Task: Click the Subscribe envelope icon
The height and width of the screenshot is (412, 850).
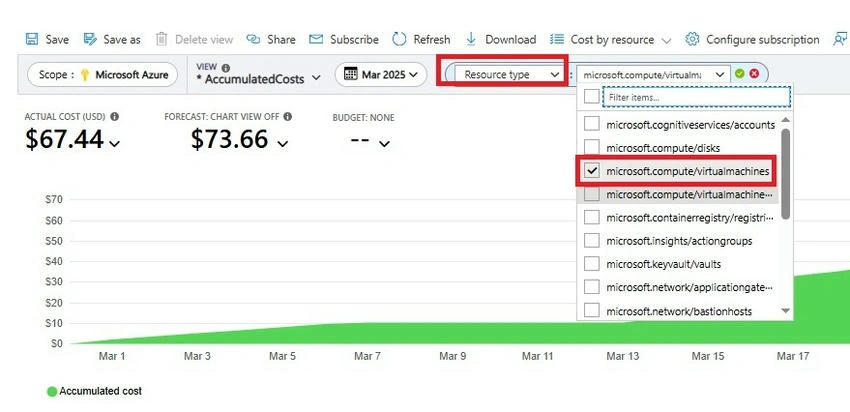Action: (316, 40)
